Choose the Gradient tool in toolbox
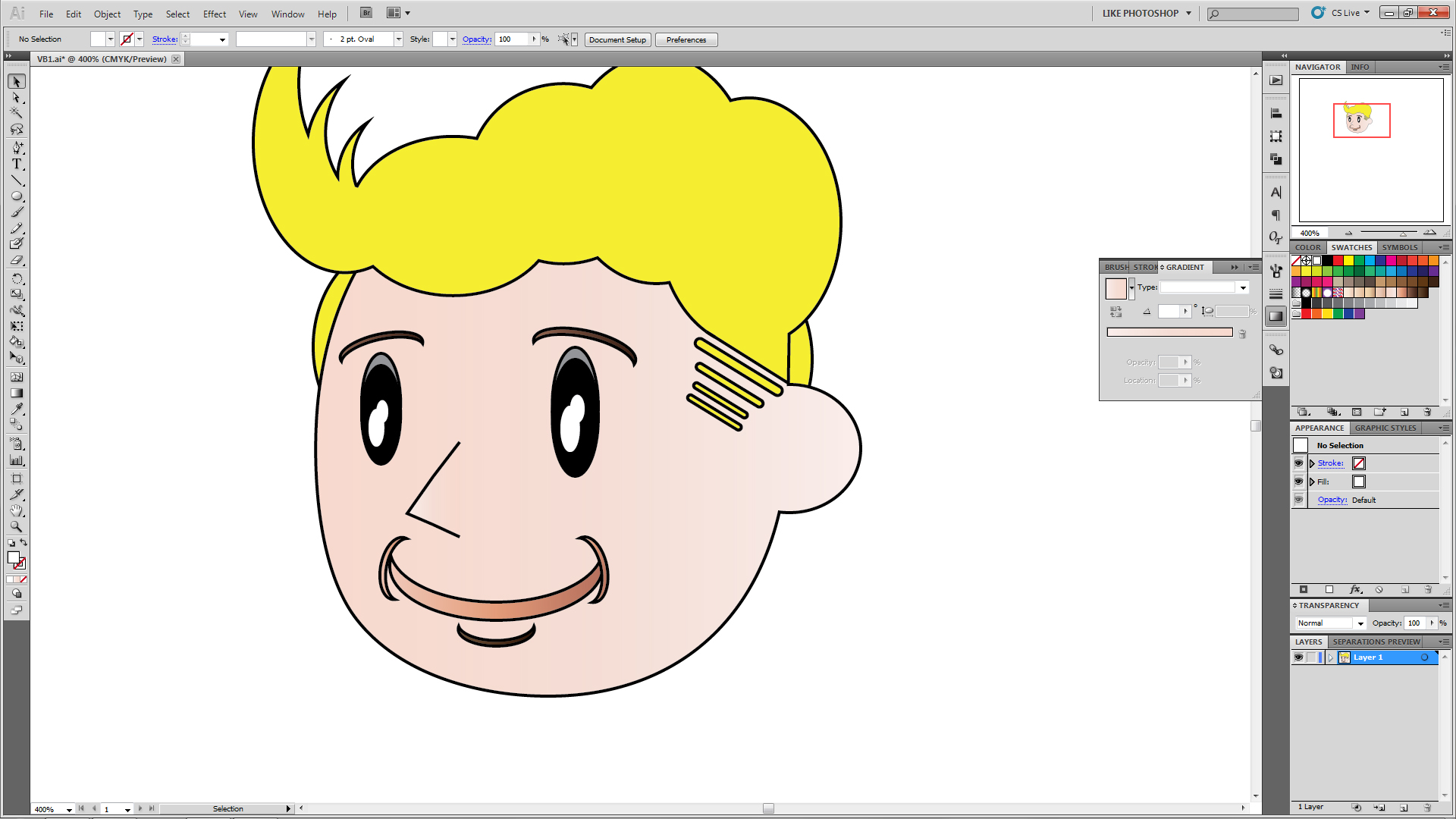 point(16,393)
